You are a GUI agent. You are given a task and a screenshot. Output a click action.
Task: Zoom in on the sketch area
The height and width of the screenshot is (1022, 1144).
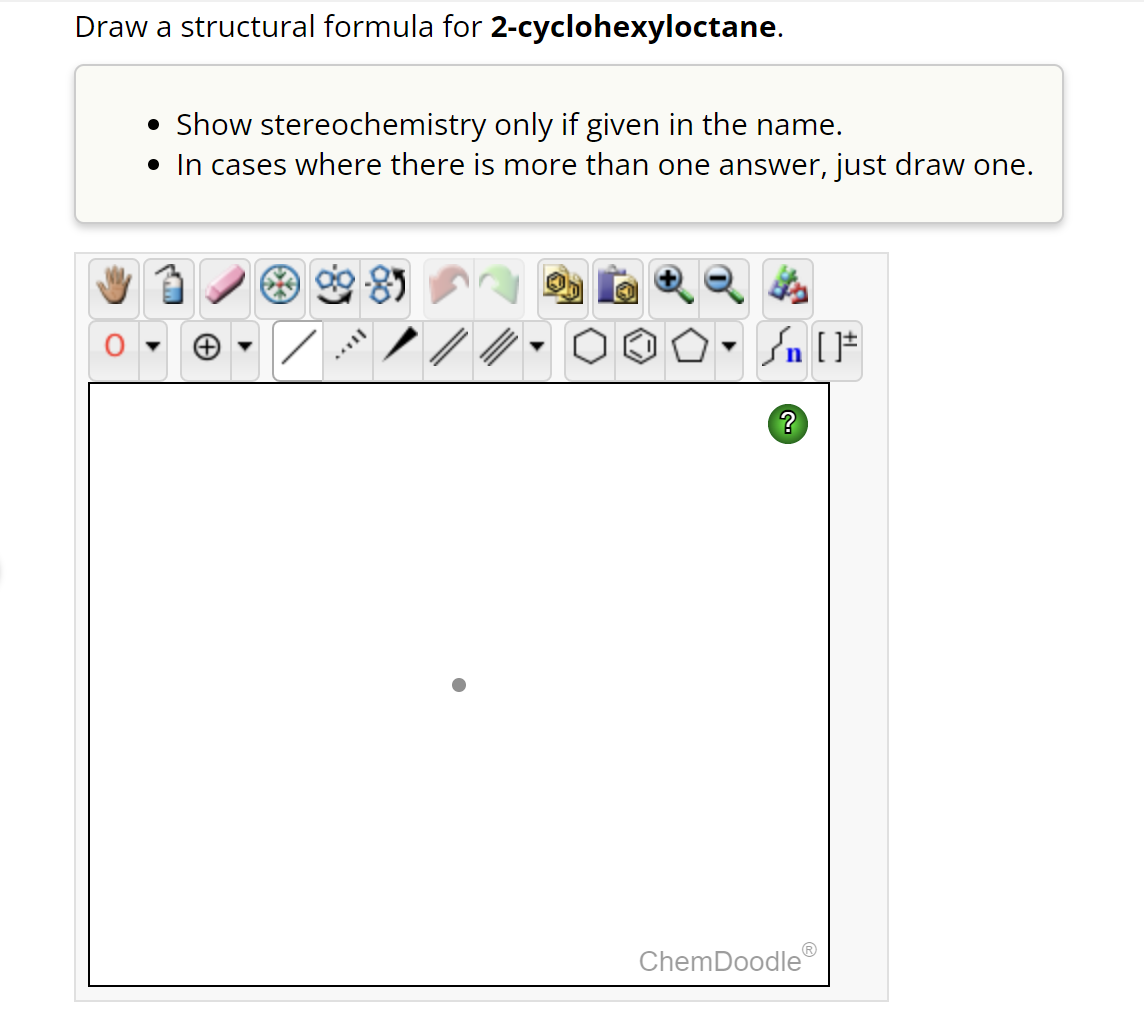pyautogui.click(x=675, y=288)
